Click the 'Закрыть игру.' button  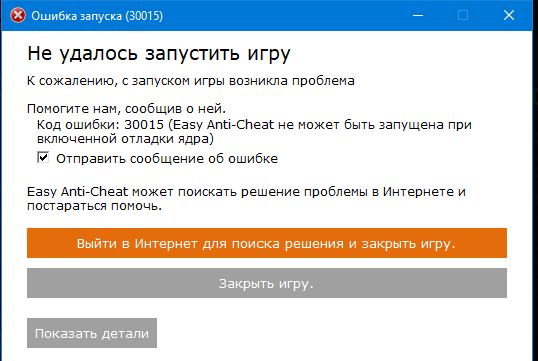click(x=267, y=283)
